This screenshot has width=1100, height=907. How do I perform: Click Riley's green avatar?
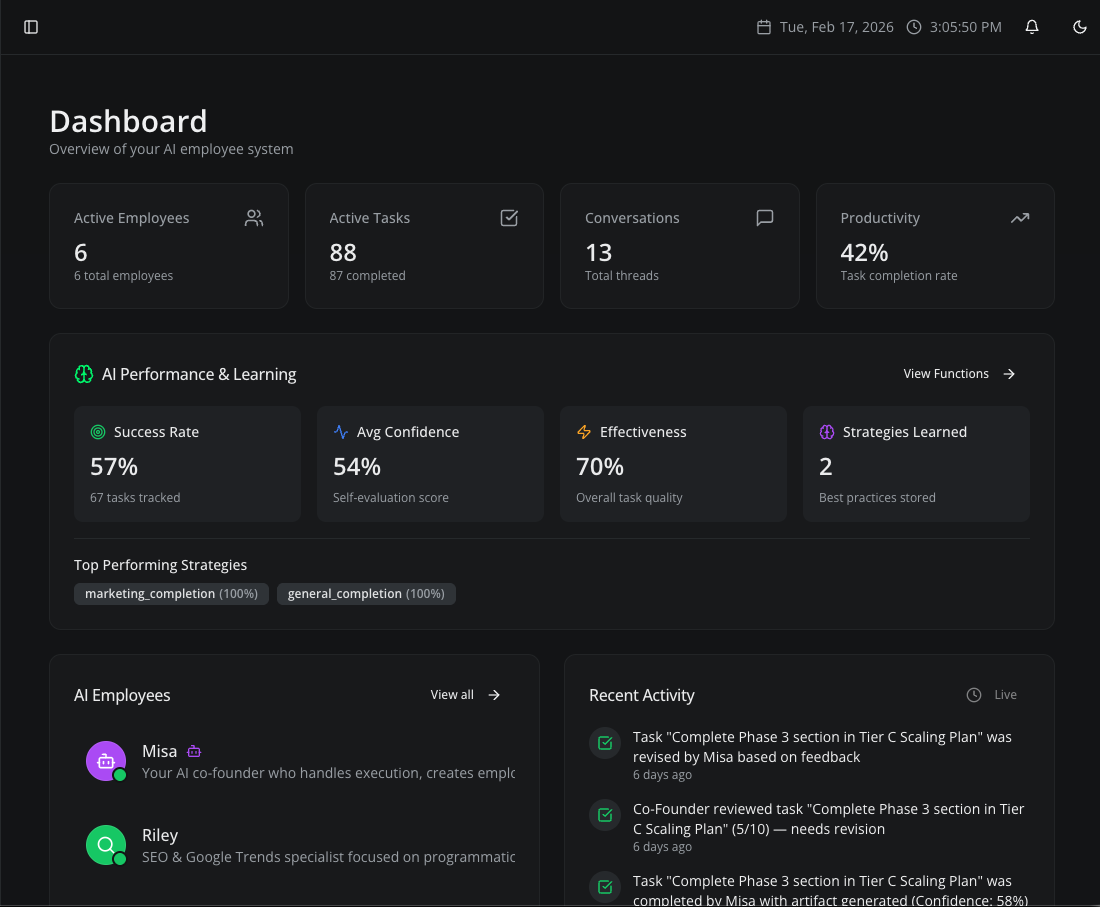pyautogui.click(x=106, y=845)
